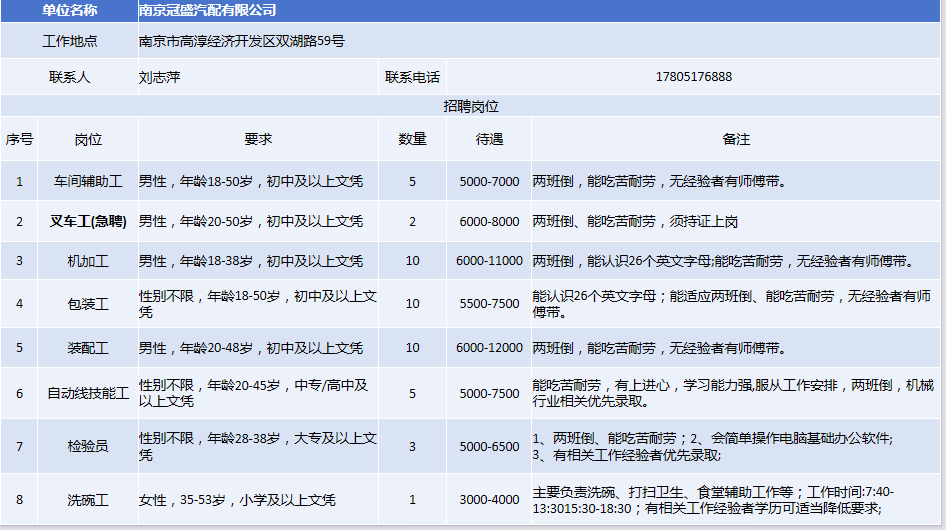Click the 备注 column header

click(736, 139)
